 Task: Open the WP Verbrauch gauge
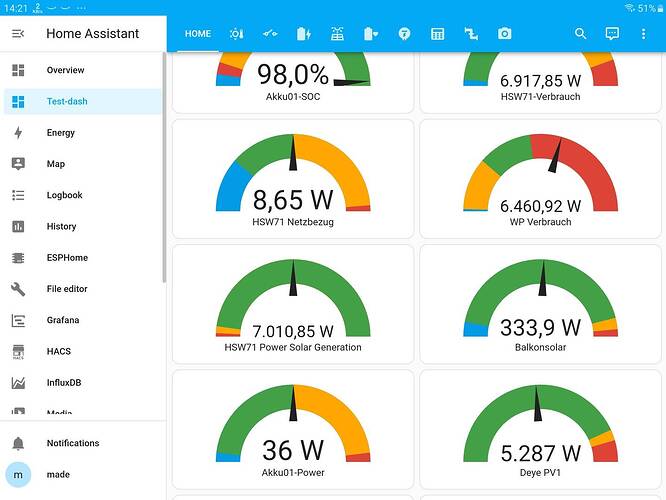pos(540,179)
